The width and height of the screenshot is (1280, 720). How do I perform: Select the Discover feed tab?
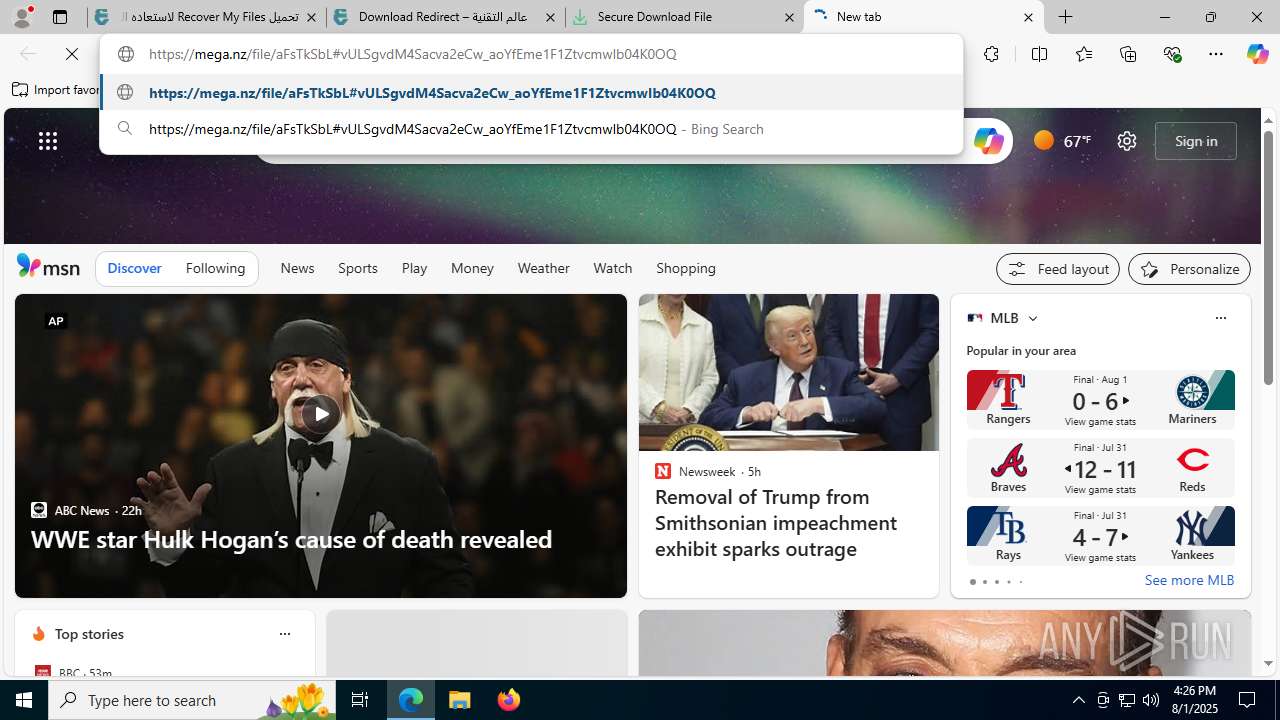[134, 268]
